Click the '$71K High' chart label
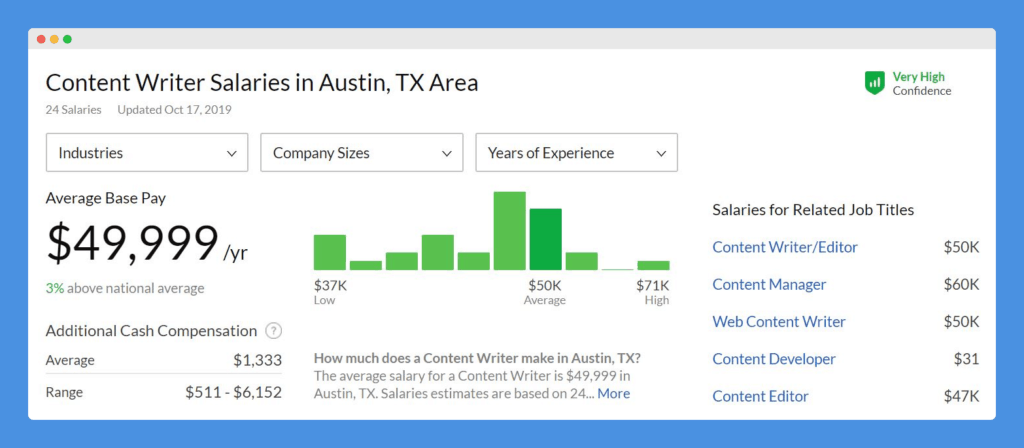 pyautogui.click(x=653, y=293)
